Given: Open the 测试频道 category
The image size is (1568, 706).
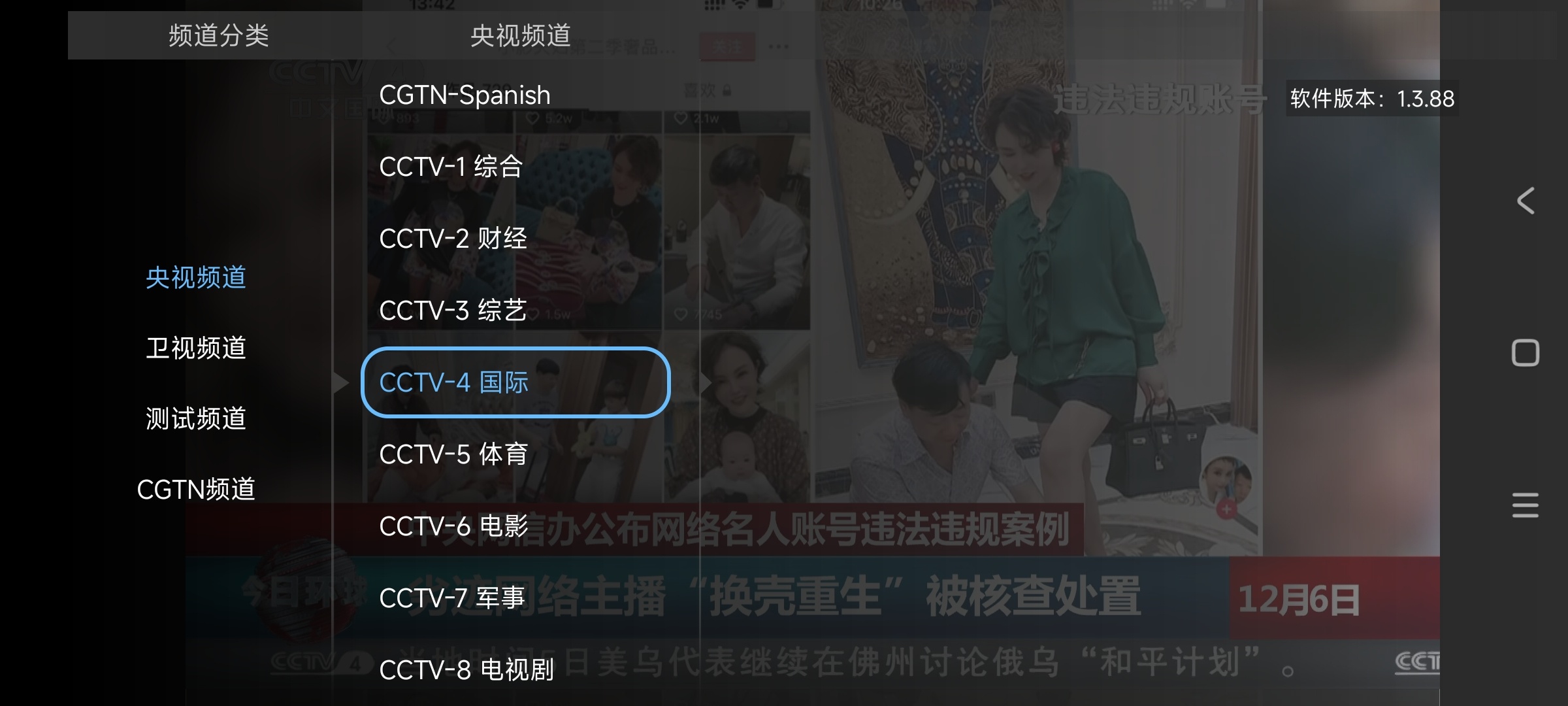Looking at the screenshot, I should [x=196, y=418].
